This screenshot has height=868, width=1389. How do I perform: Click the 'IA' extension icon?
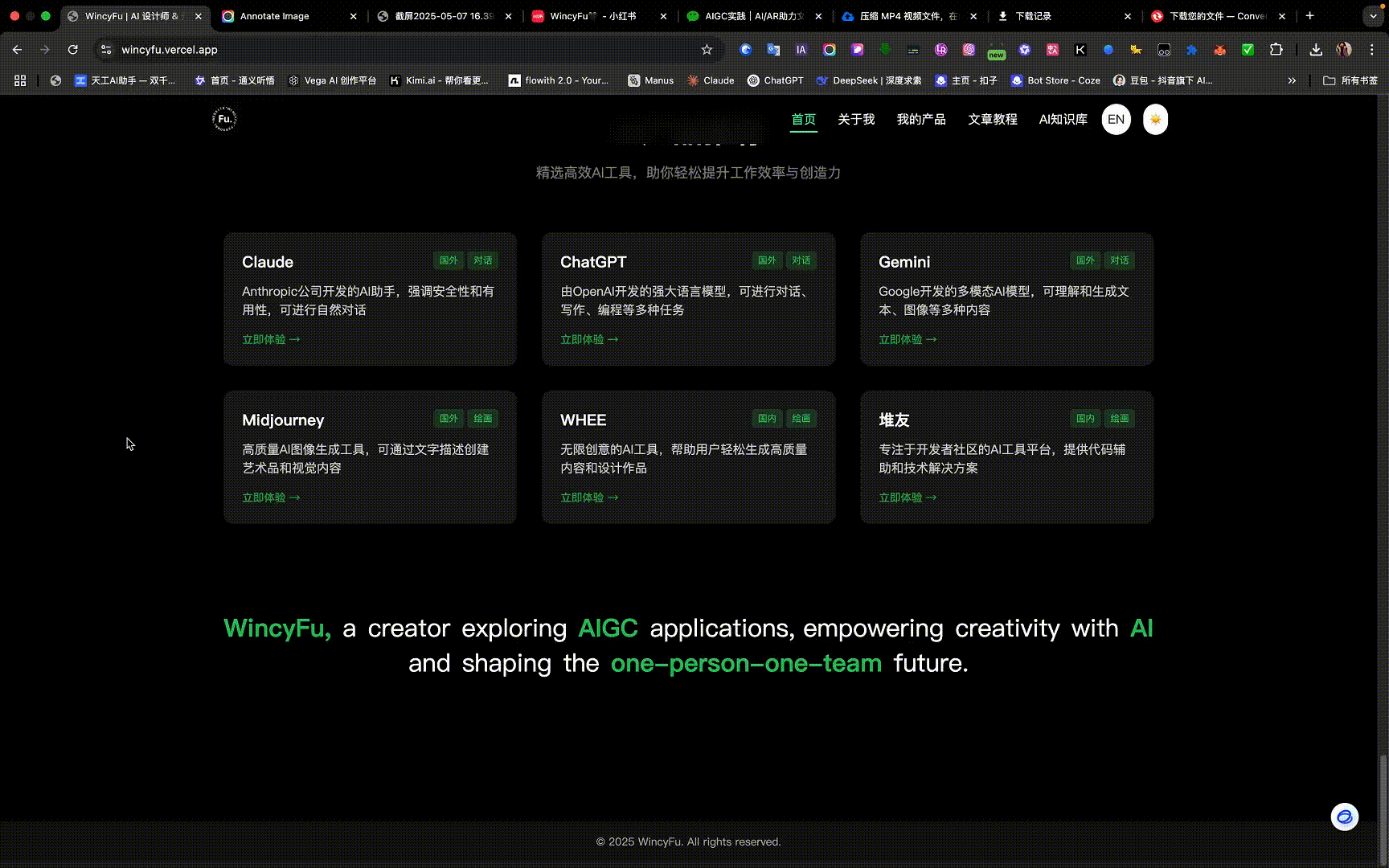coord(801,50)
